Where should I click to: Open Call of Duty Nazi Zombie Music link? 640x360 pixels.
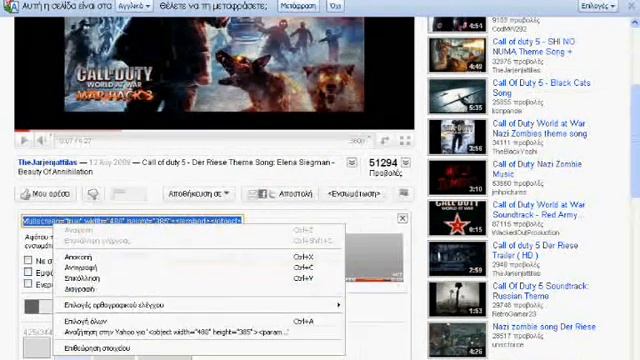(x=537, y=169)
